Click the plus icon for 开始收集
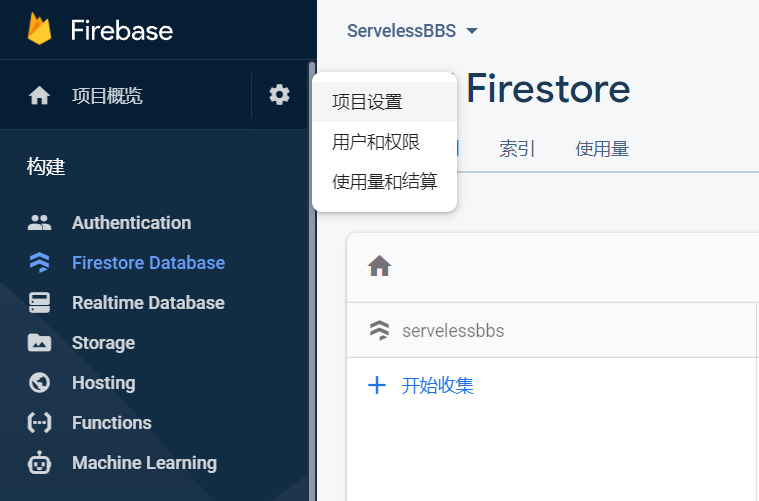Image resolution: width=759 pixels, height=501 pixels. tap(377, 385)
